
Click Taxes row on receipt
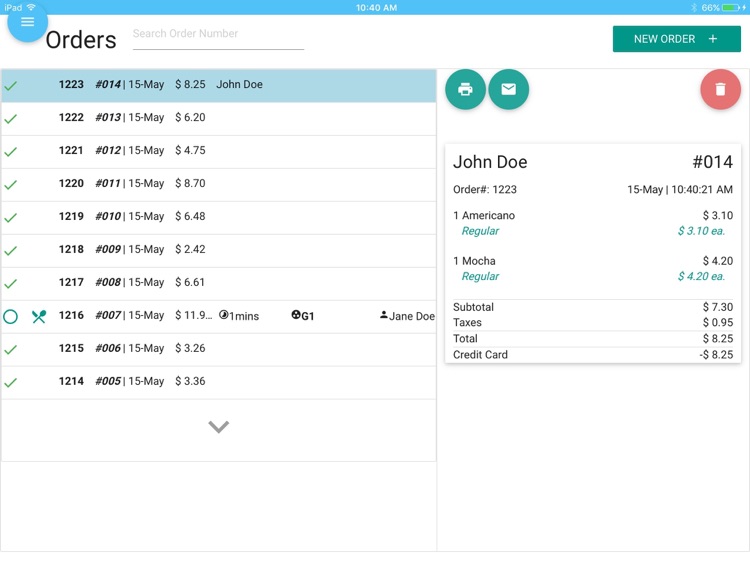[593, 322]
